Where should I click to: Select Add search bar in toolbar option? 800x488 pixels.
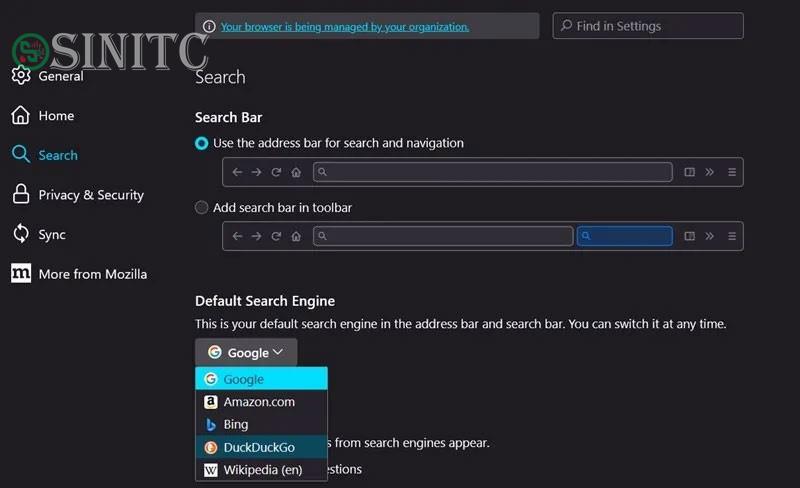click(x=202, y=207)
